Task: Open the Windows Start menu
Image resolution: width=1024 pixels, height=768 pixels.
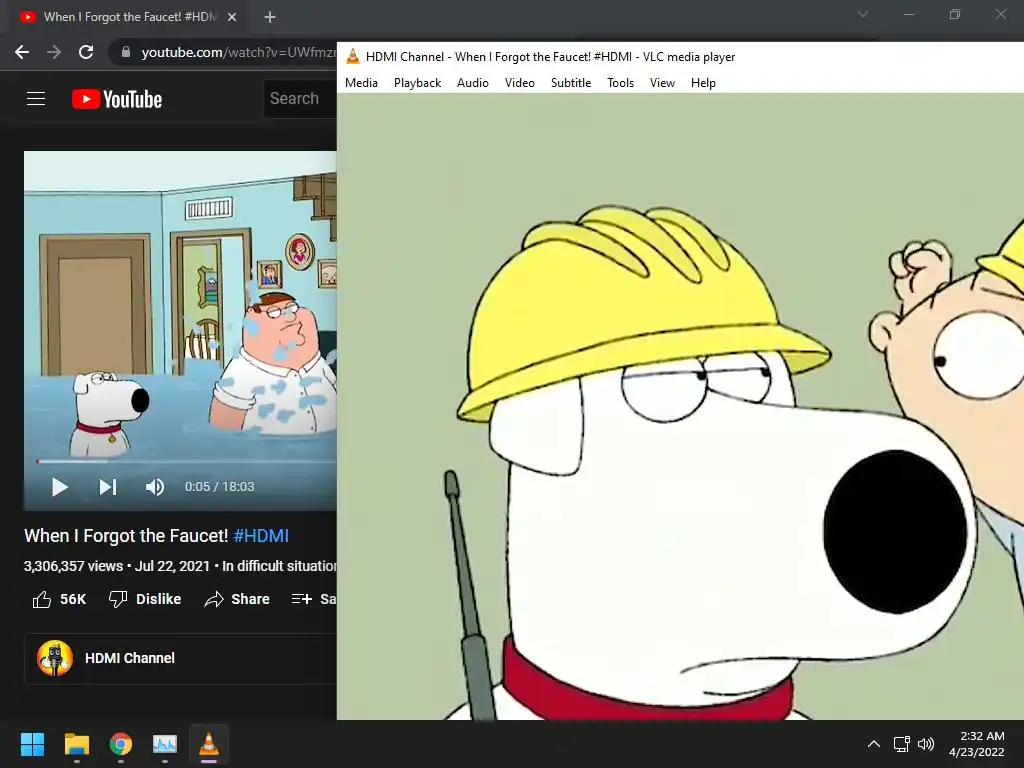Action: (x=32, y=744)
